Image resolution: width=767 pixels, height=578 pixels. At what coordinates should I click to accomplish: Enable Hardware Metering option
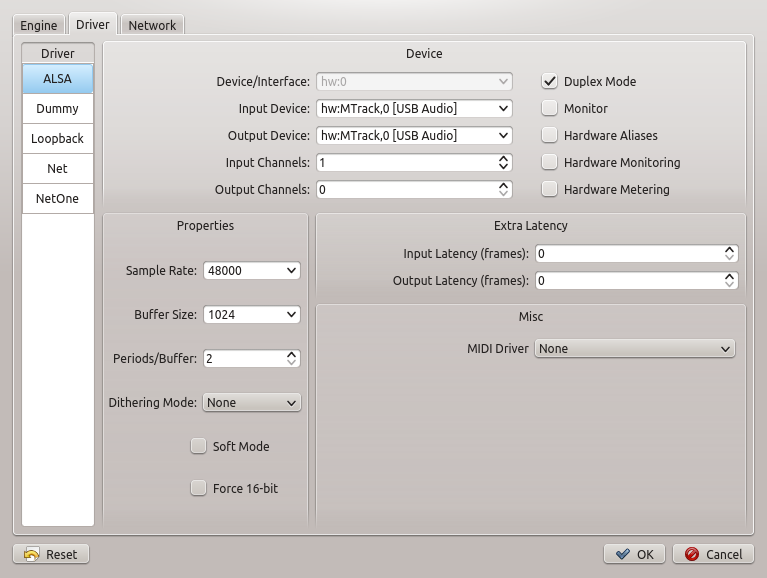coord(549,189)
